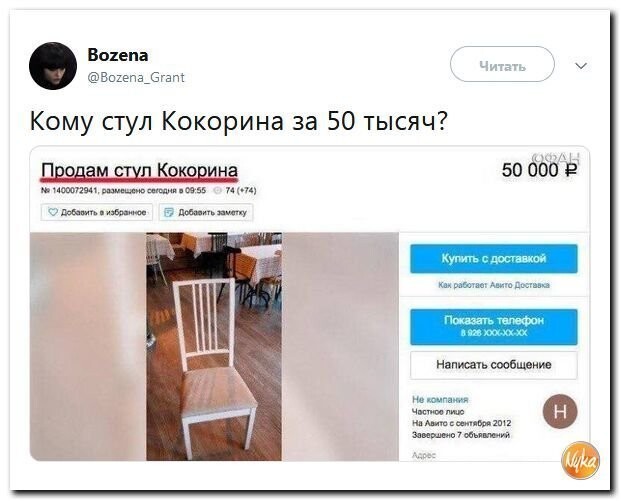
Task: Click the Показать телефон button
Action: click(494, 327)
